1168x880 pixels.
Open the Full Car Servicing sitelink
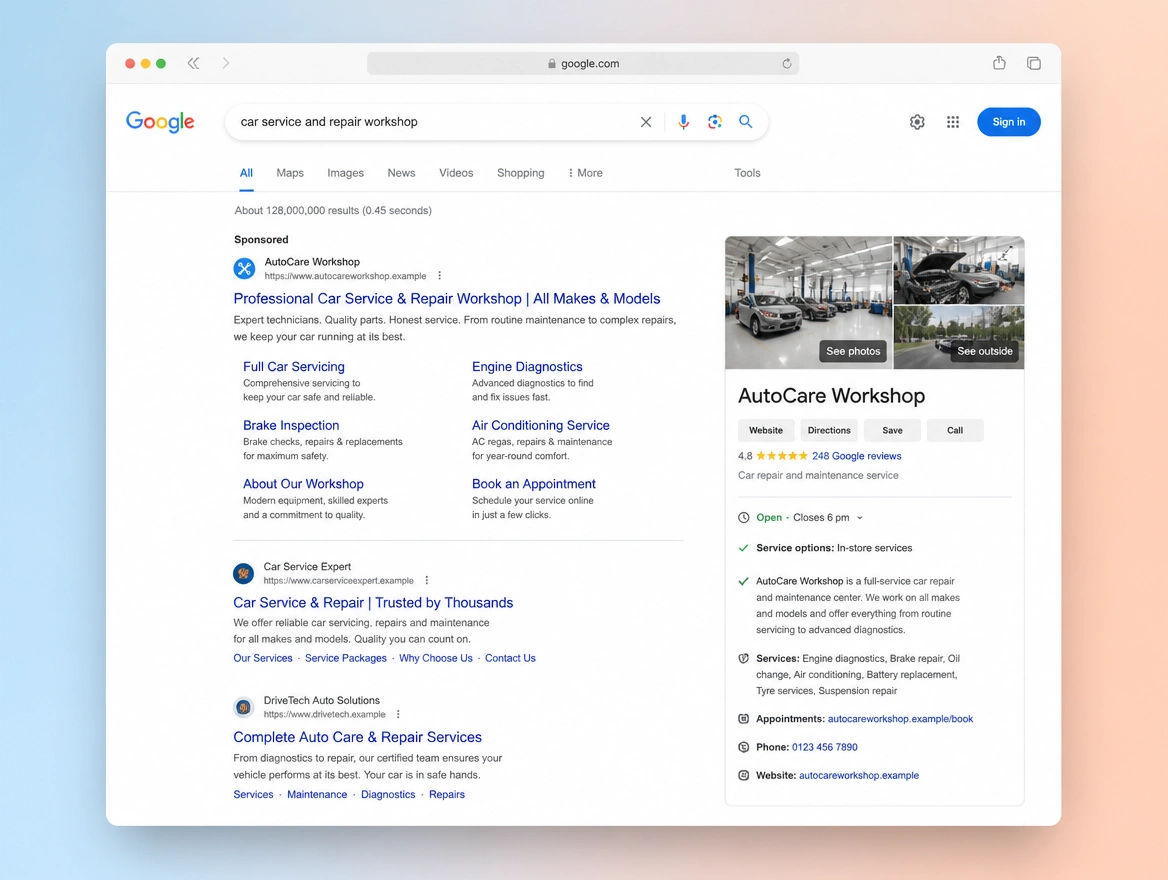(x=293, y=367)
